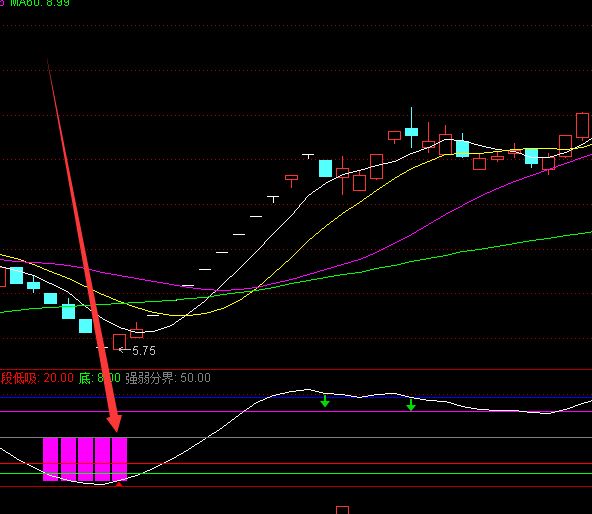Viewport: 592px width, 514px height.
Task: Select the large cyan candle mid-rally
Action: (x=325, y=168)
